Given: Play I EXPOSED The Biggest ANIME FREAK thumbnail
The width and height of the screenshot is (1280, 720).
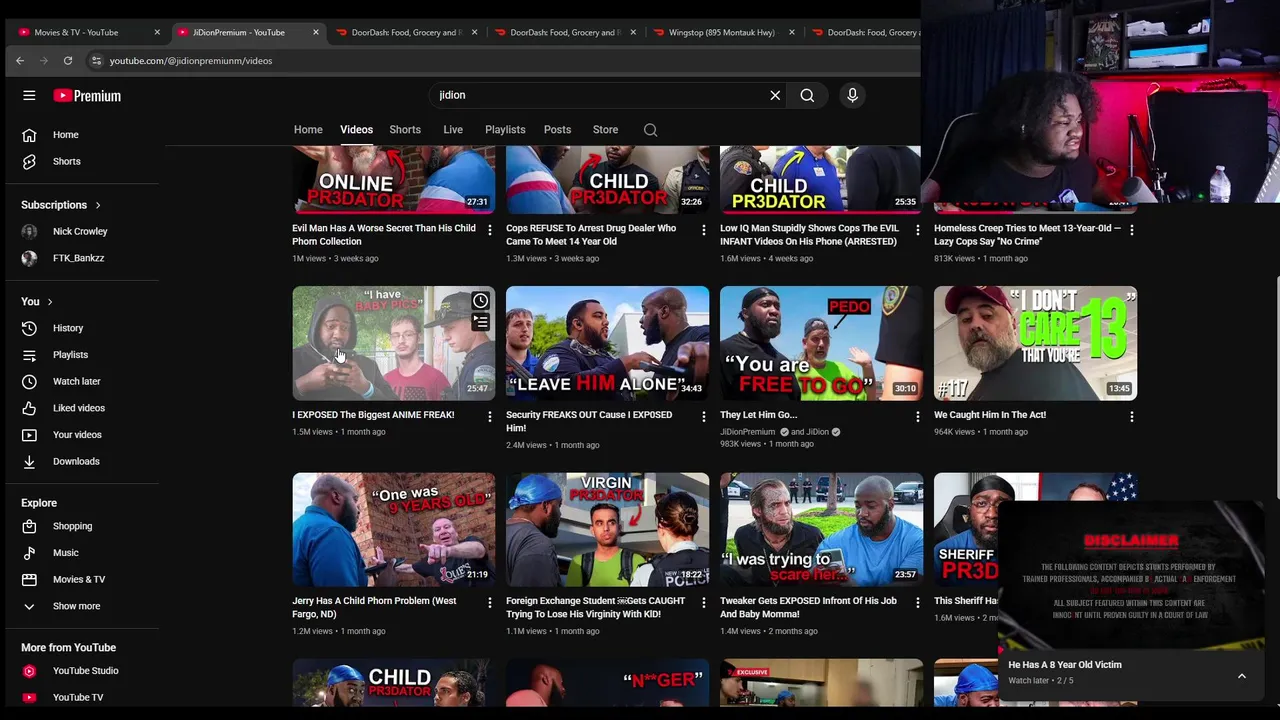Looking at the screenshot, I should [394, 343].
